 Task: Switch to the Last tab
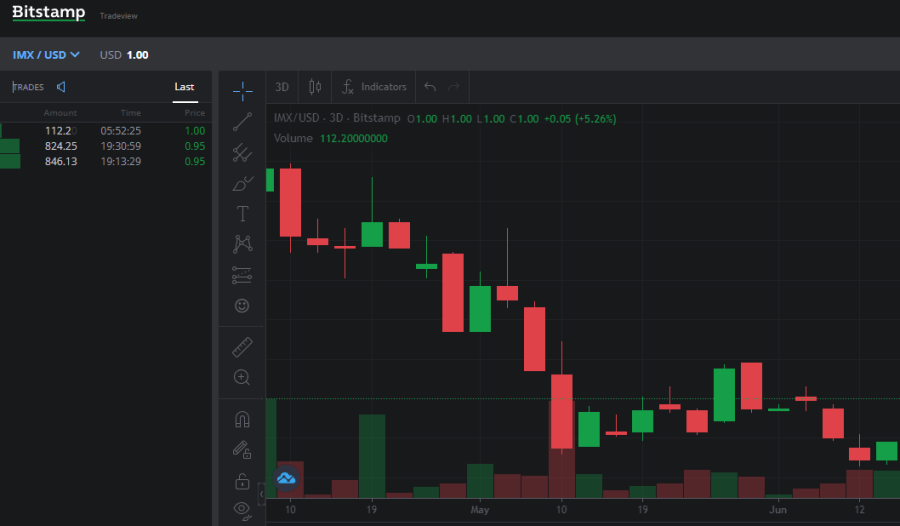point(184,87)
